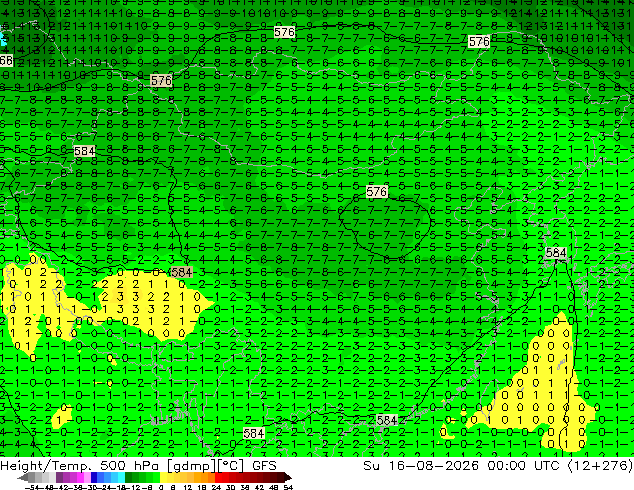Image resolution: width=634 pixels, height=490 pixels.
Task: Click the 576 label on the closed central contour
Action: point(376,191)
